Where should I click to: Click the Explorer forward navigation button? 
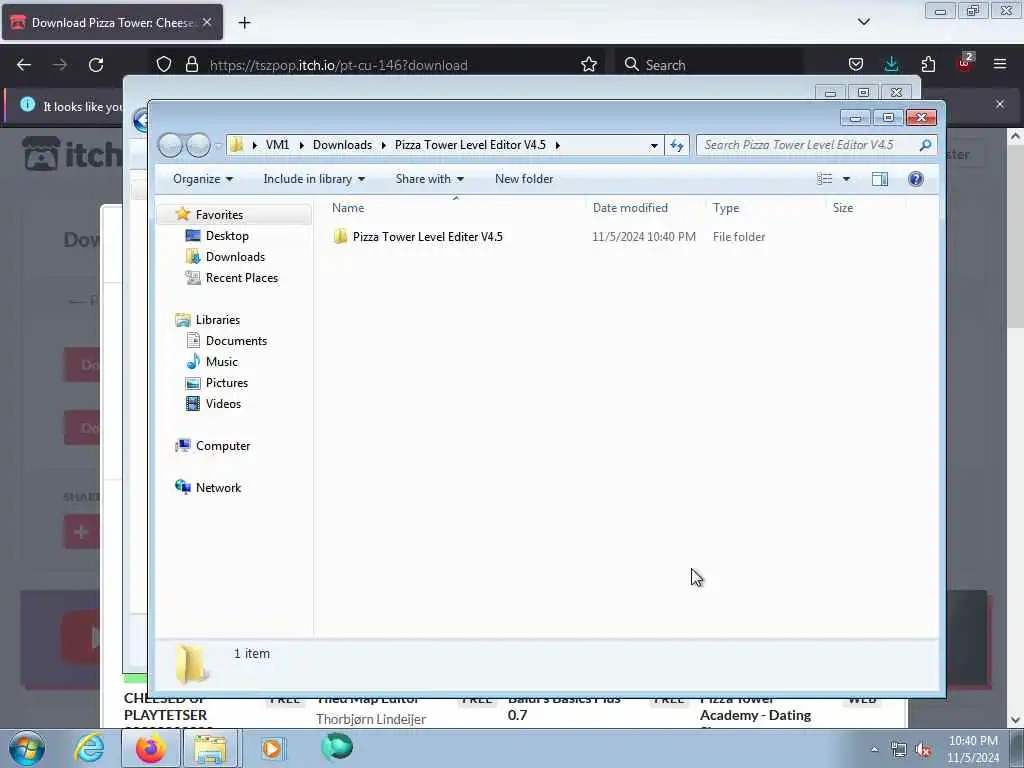[x=198, y=145]
